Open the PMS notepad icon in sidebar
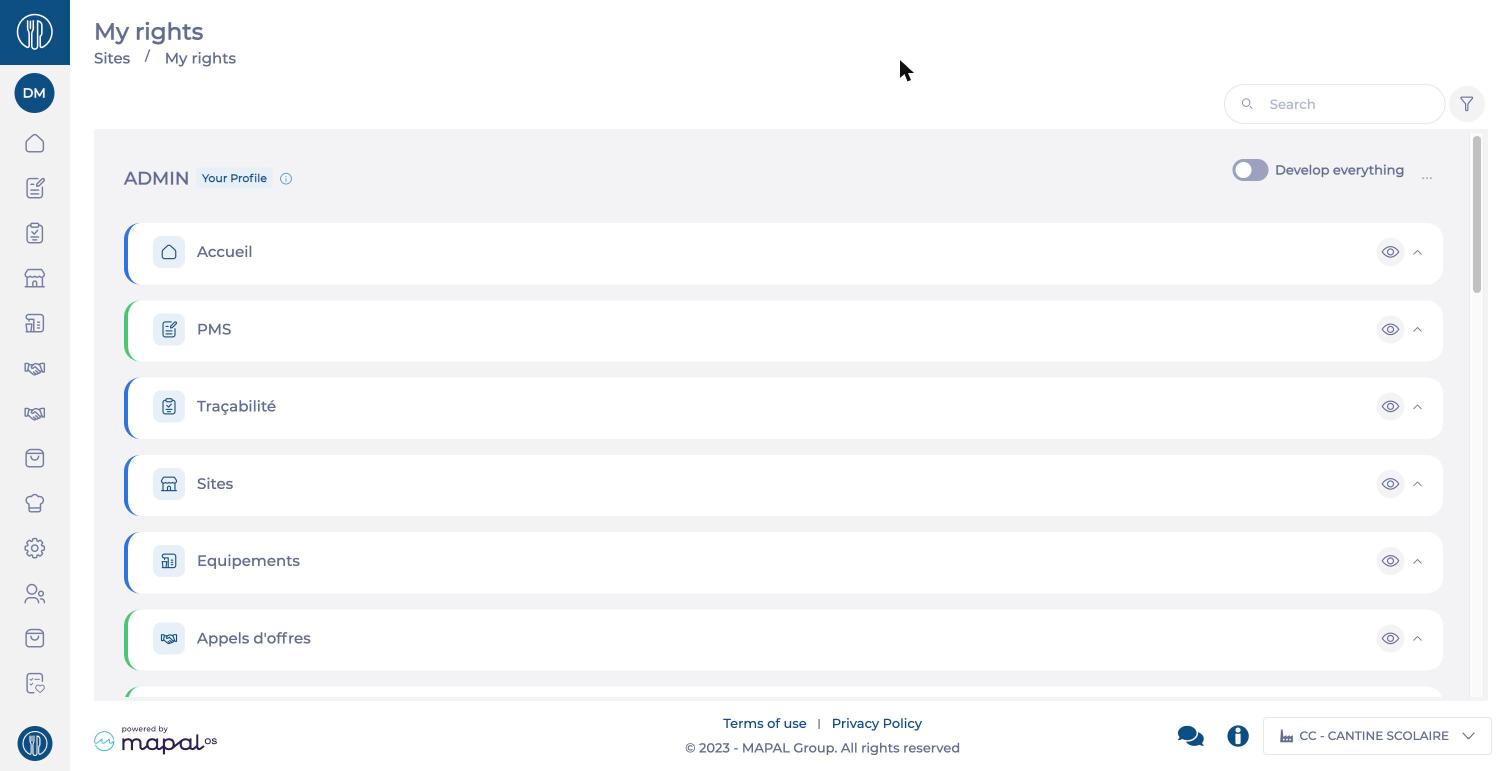 [x=34, y=188]
